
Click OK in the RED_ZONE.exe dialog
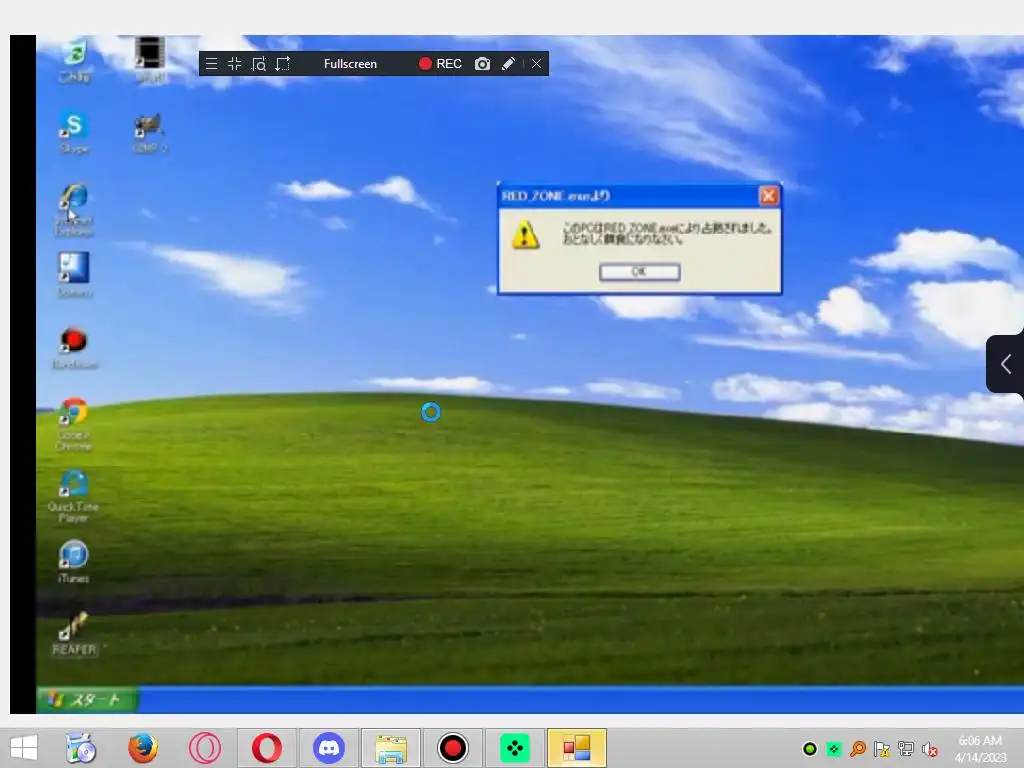[x=639, y=272]
